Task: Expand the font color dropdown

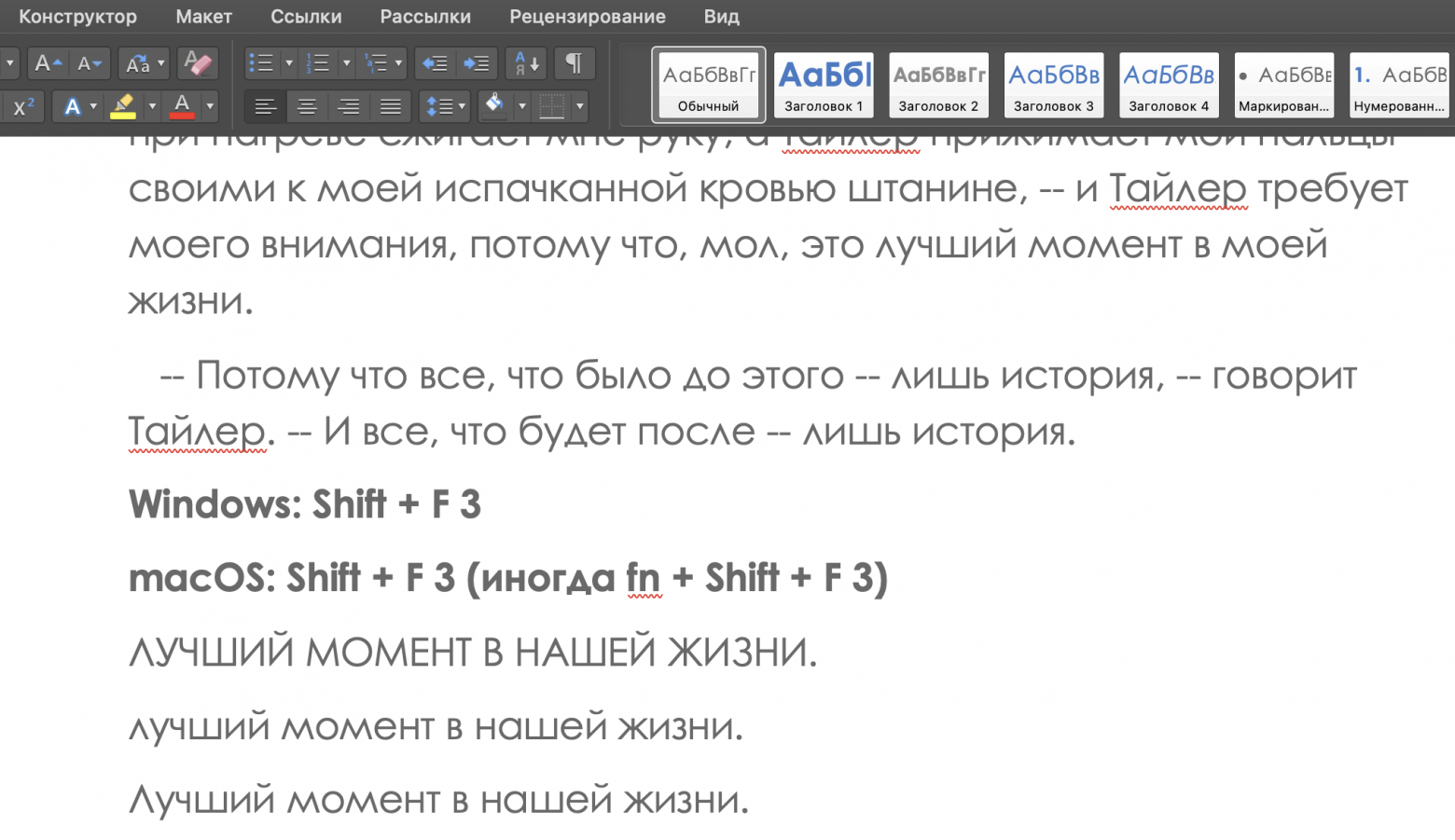Action: point(211,106)
